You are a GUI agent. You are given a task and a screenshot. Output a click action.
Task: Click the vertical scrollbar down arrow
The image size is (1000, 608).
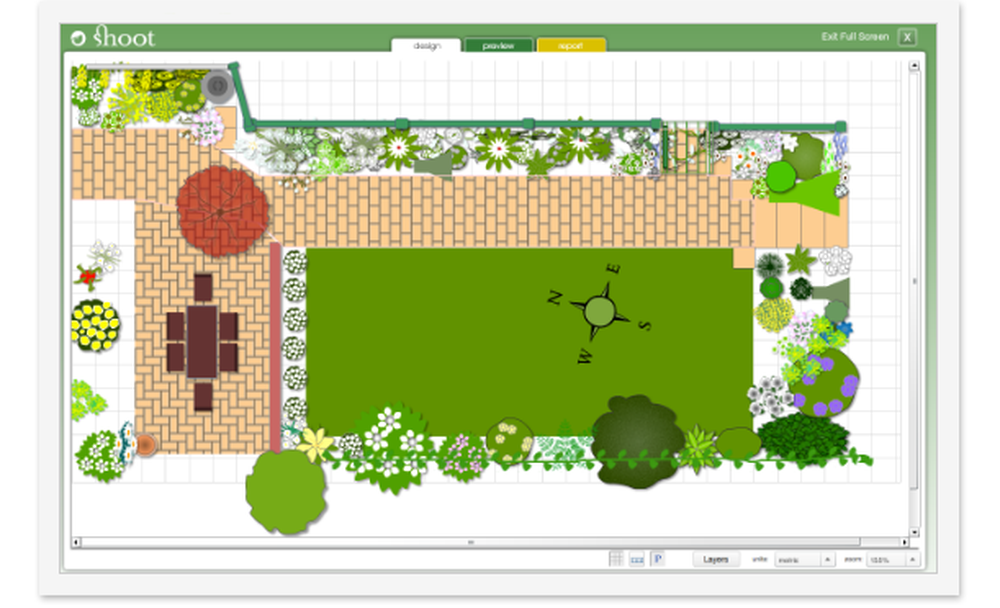(x=915, y=531)
